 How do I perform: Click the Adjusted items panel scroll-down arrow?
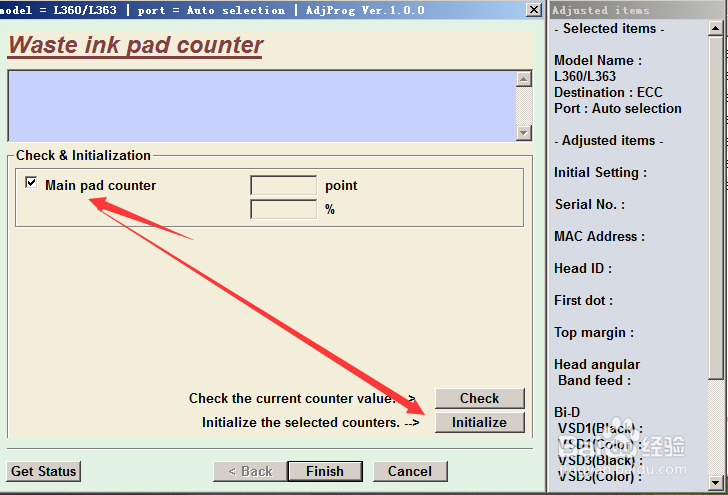715,483
